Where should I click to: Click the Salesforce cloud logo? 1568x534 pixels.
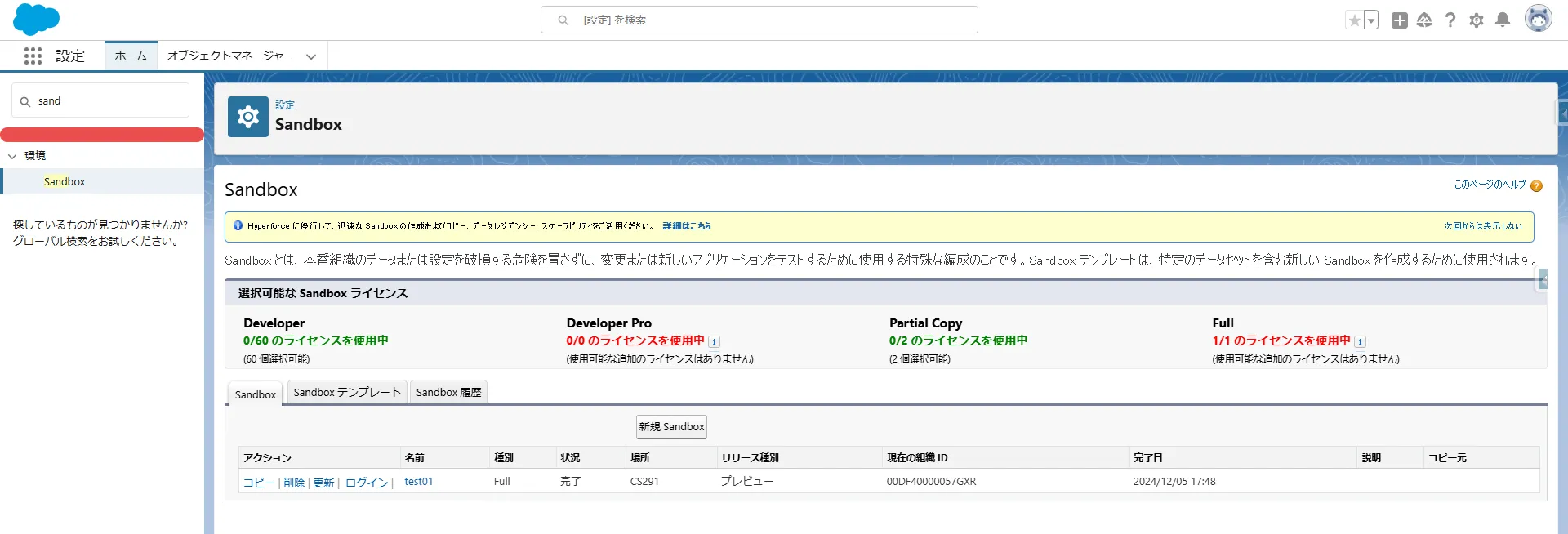36,19
